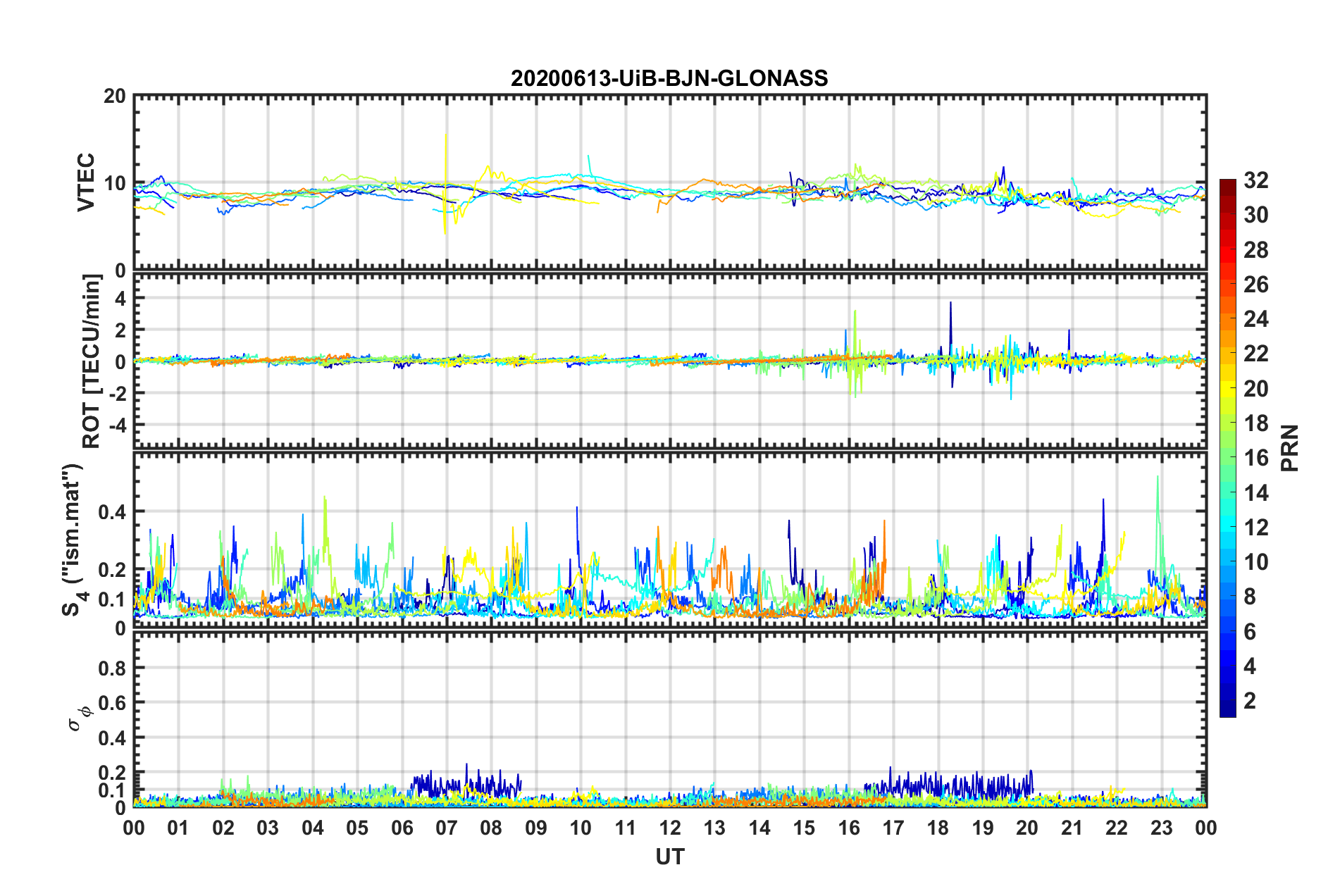Click VTEC axis tick label 20
Screen dimensions: 1340x896
pyautogui.click(x=115, y=97)
